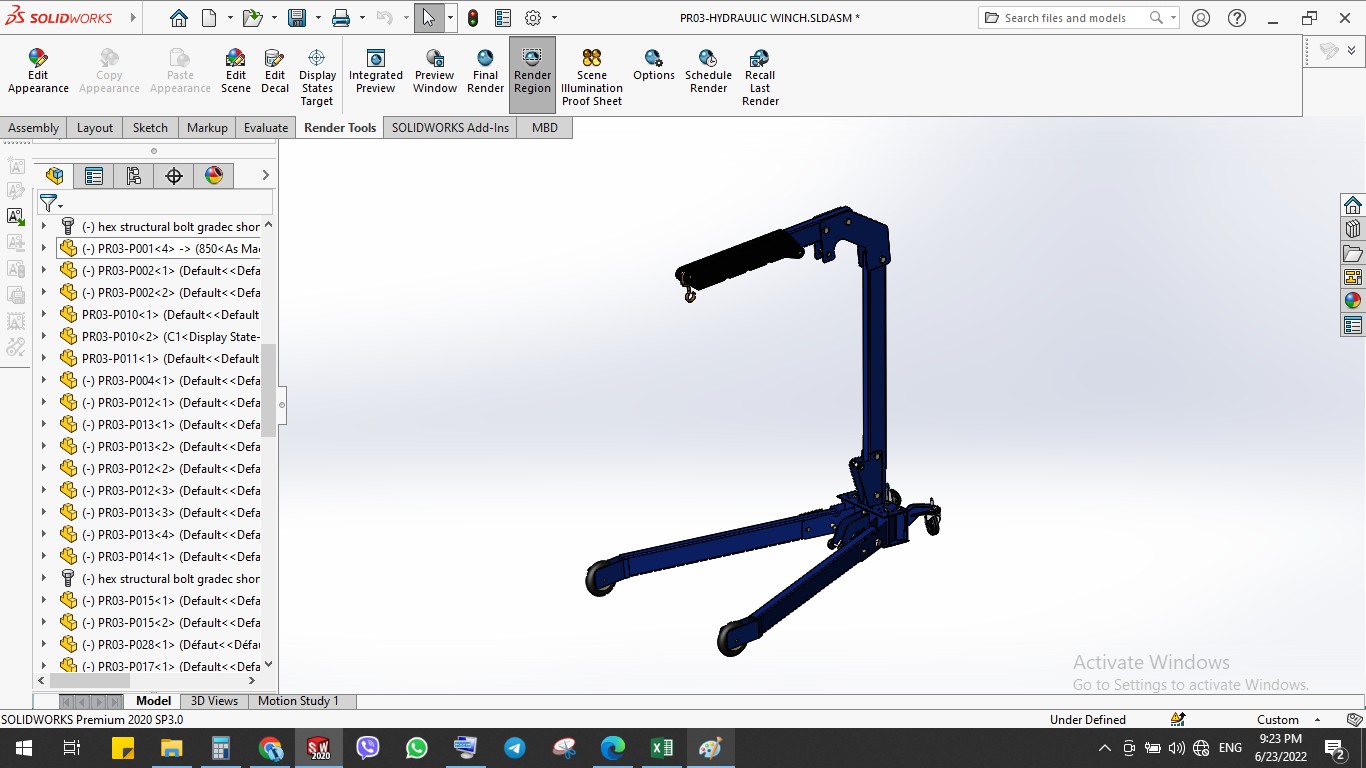Viewport: 1366px width, 768px height.
Task: Open Edit Appearance tool
Action: pyautogui.click(x=38, y=72)
